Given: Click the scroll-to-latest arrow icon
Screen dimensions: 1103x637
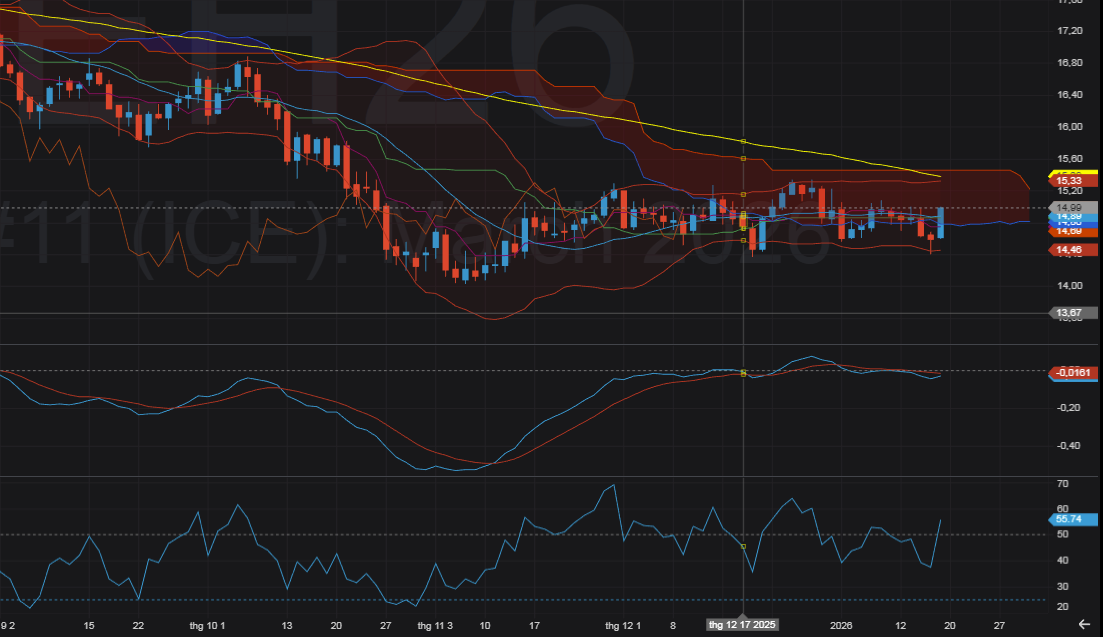Looking at the screenshot, I should pos(1085,624).
